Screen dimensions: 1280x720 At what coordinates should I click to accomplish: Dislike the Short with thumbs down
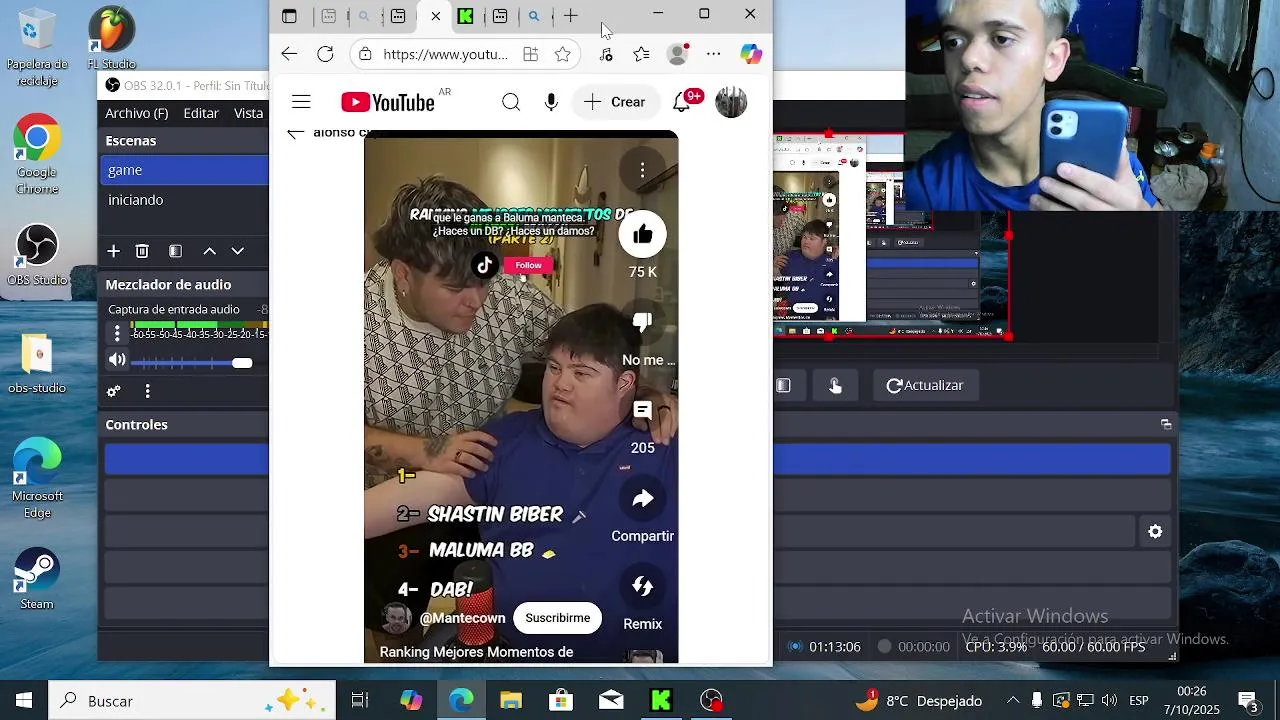643,322
